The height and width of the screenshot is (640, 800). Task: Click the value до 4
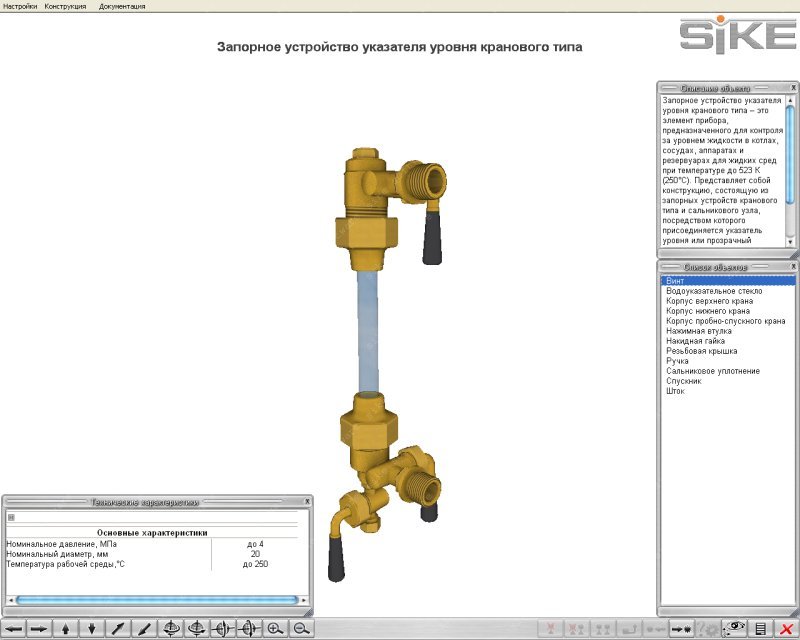pos(255,544)
